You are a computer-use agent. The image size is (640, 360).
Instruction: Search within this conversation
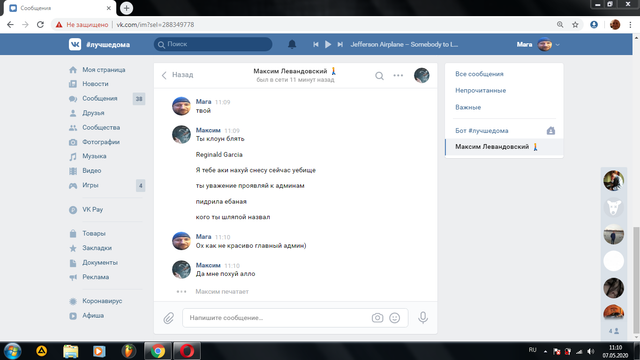tap(379, 76)
